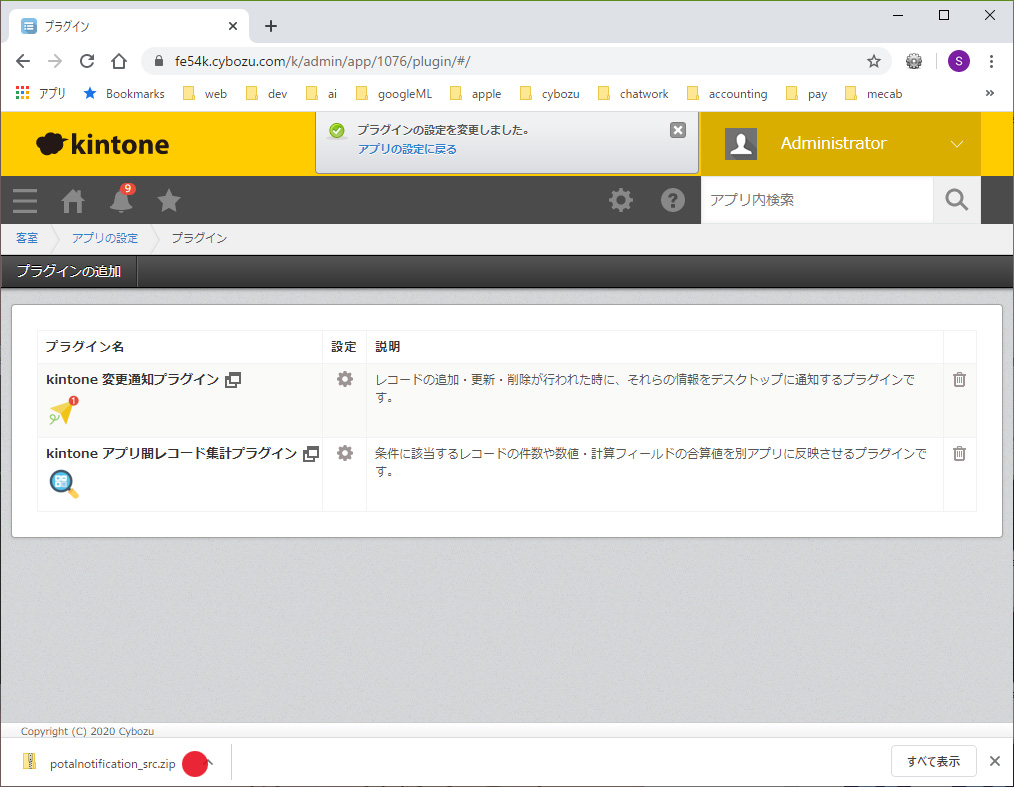Image resolution: width=1014 pixels, height=787 pixels.
Task: Click kintone 変更通知プラグイン name
Action: (133, 380)
